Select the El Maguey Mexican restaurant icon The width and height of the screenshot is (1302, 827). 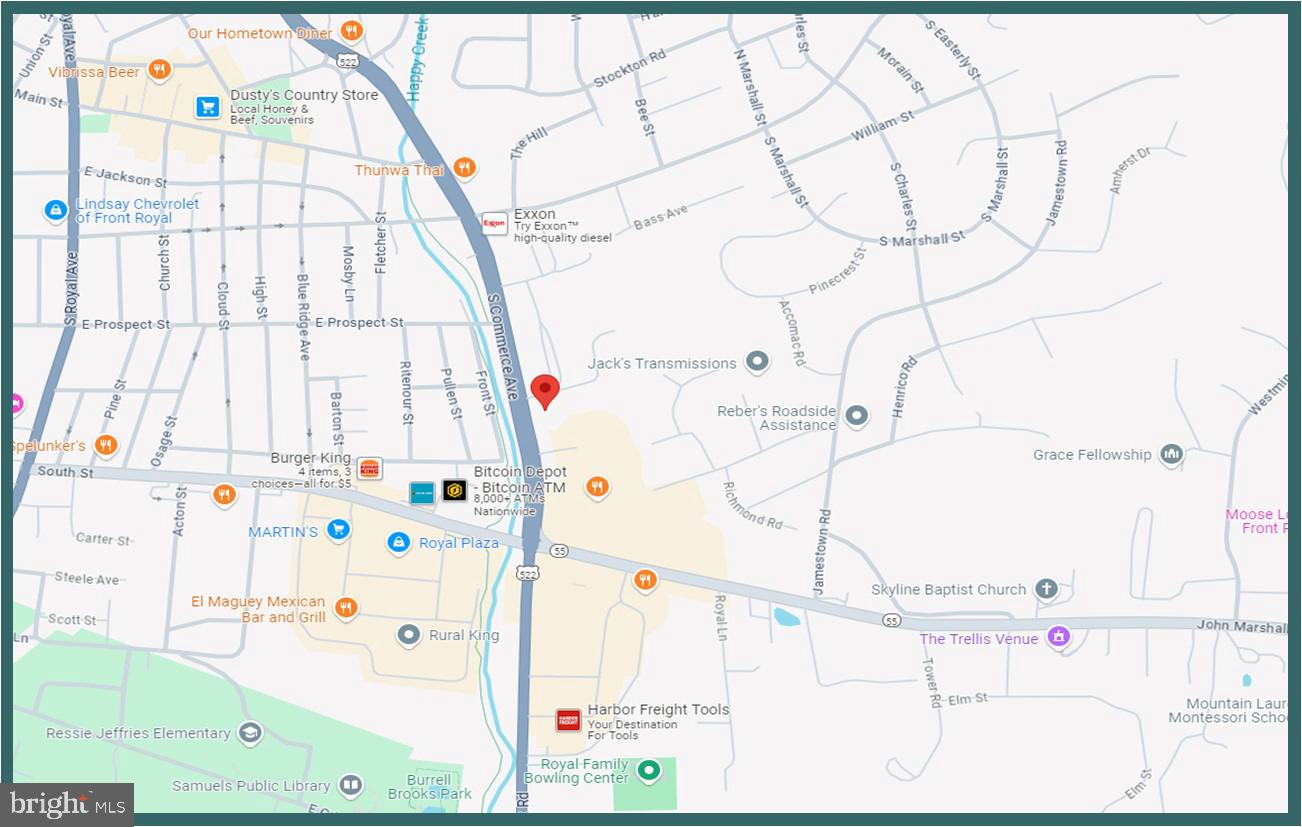click(x=346, y=608)
